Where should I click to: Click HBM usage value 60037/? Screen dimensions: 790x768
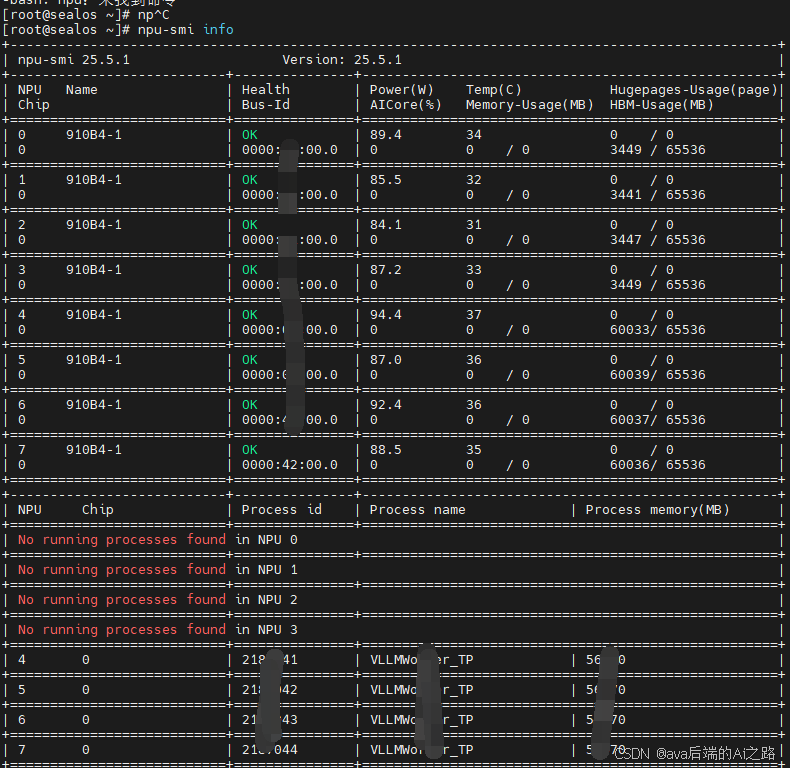(x=633, y=420)
